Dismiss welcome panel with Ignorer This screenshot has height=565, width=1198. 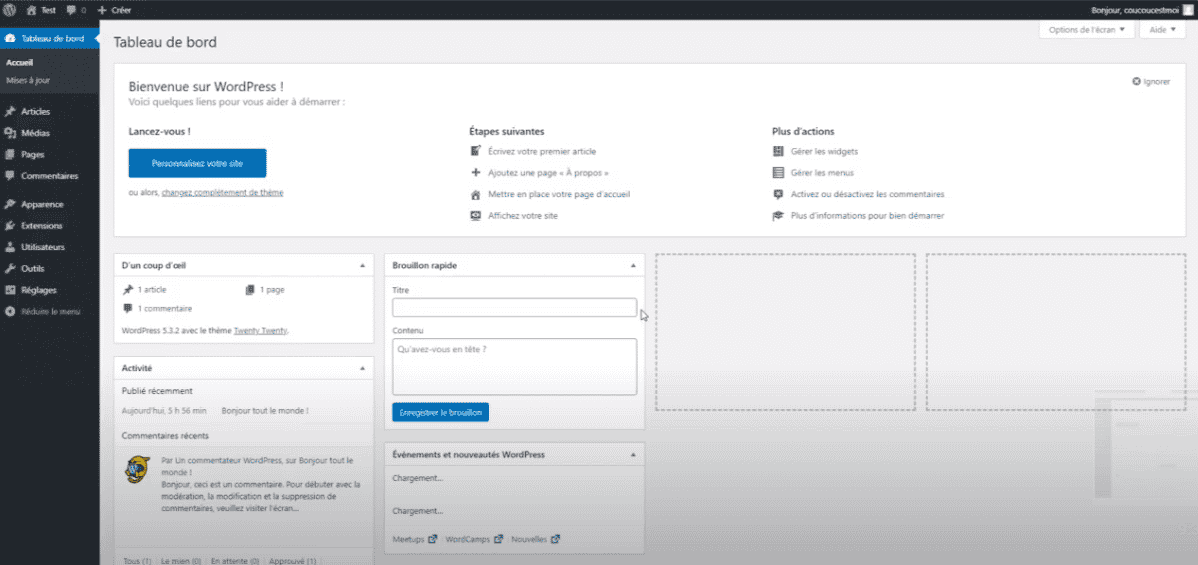pyautogui.click(x=1151, y=82)
